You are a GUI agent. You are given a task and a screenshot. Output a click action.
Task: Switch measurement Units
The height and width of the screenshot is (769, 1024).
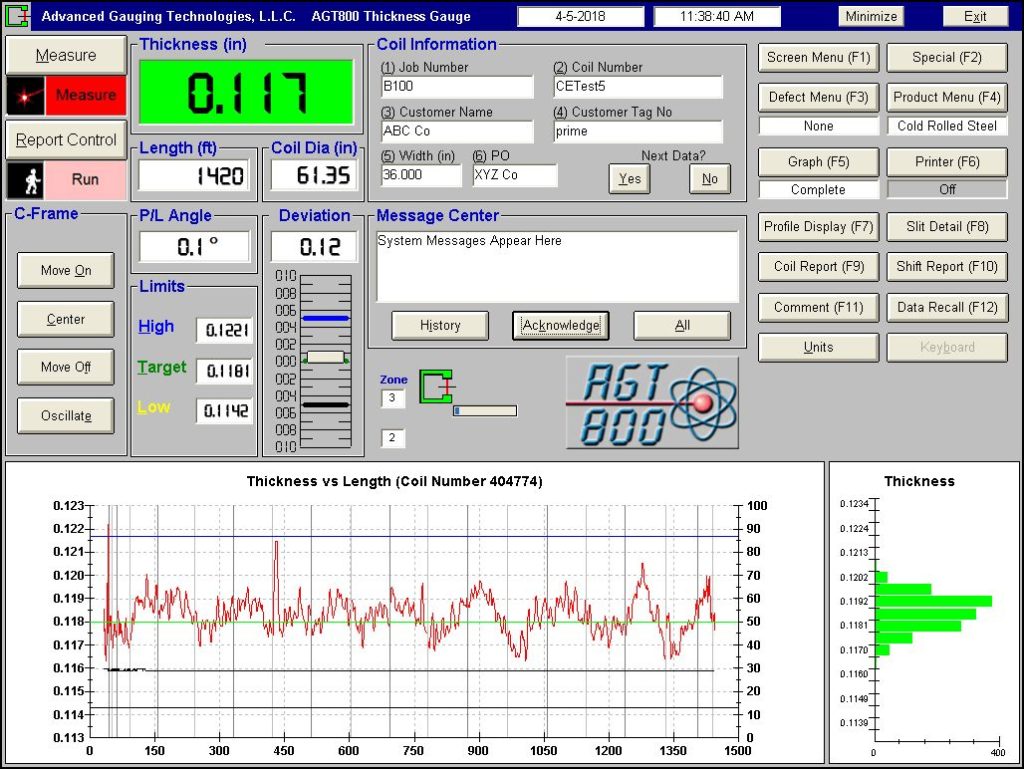817,347
